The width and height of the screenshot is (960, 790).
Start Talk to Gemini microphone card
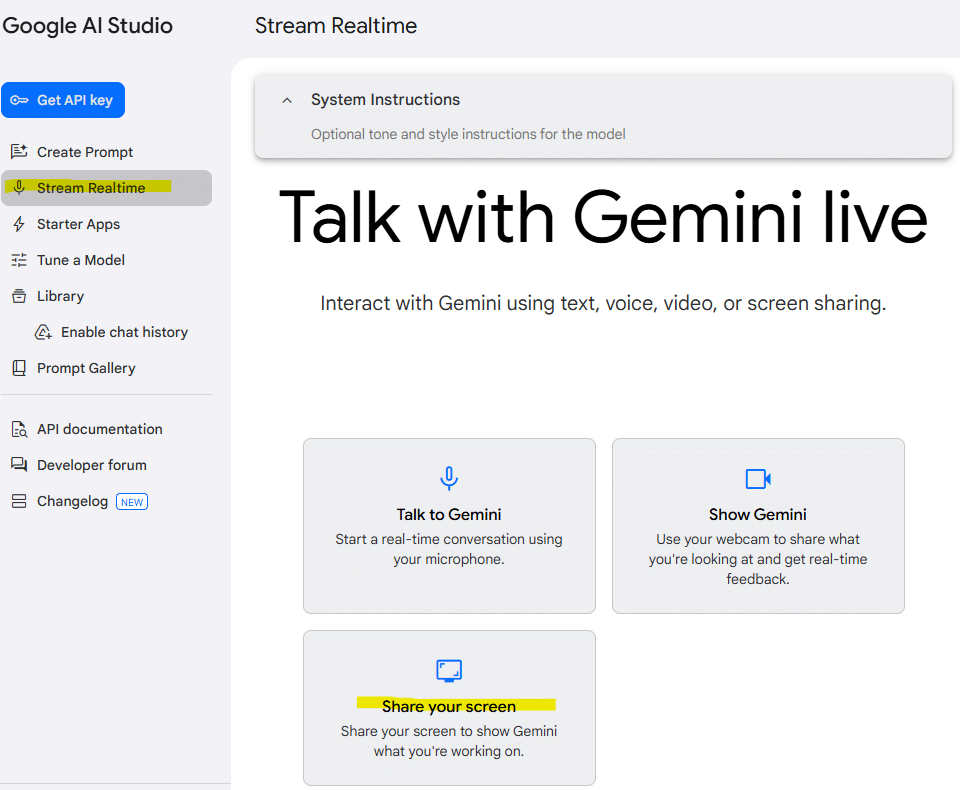[449, 525]
